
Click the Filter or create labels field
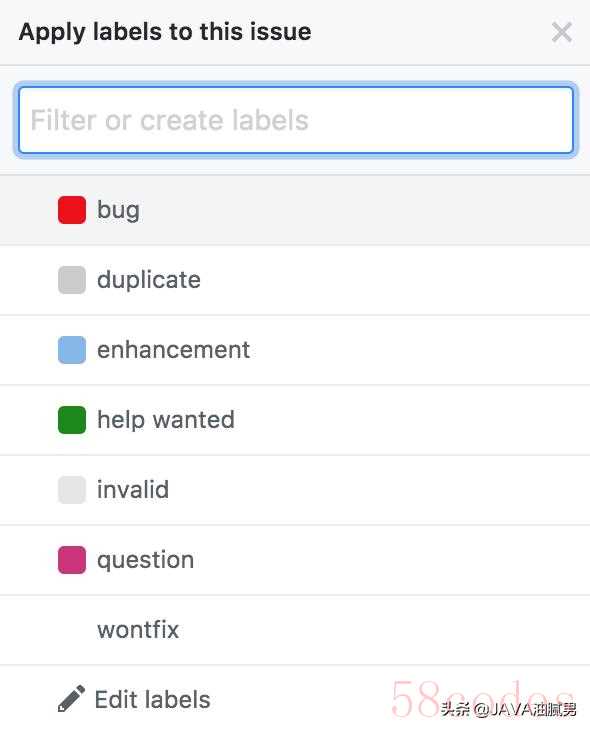coord(296,120)
